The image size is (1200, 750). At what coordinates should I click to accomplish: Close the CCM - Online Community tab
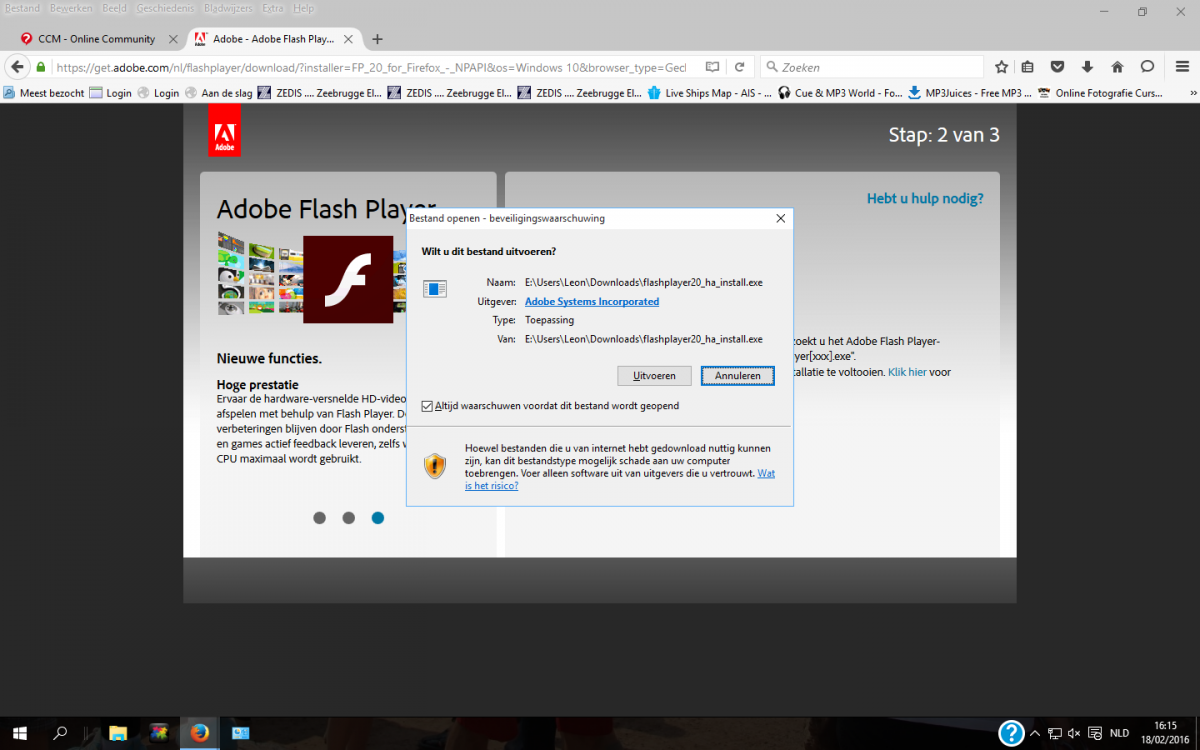173,39
